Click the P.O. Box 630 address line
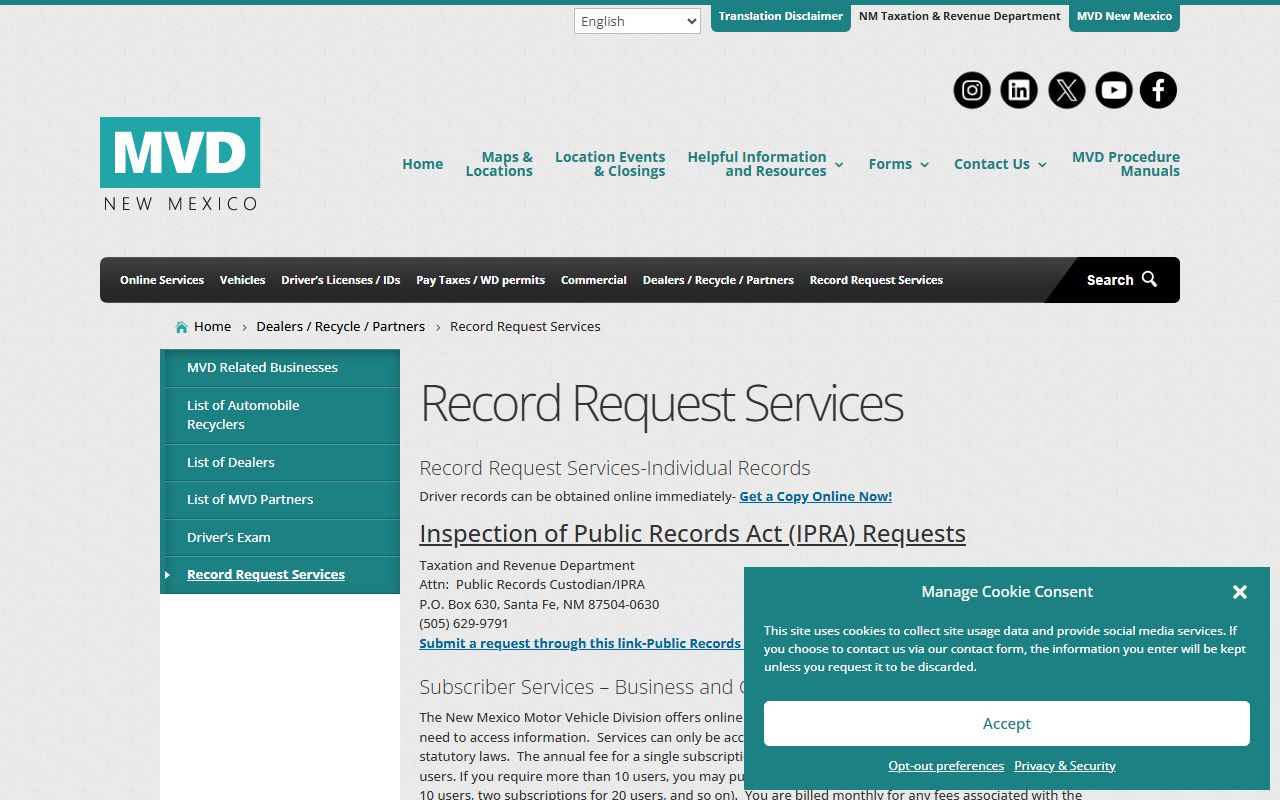Viewport: 1280px width, 800px height. pos(540,605)
